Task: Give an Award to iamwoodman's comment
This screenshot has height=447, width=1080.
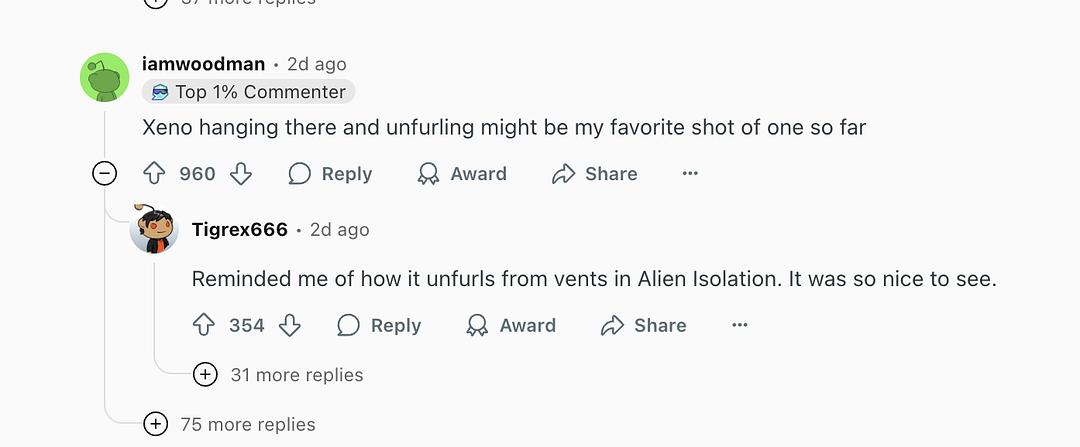Action: click(x=462, y=174)
